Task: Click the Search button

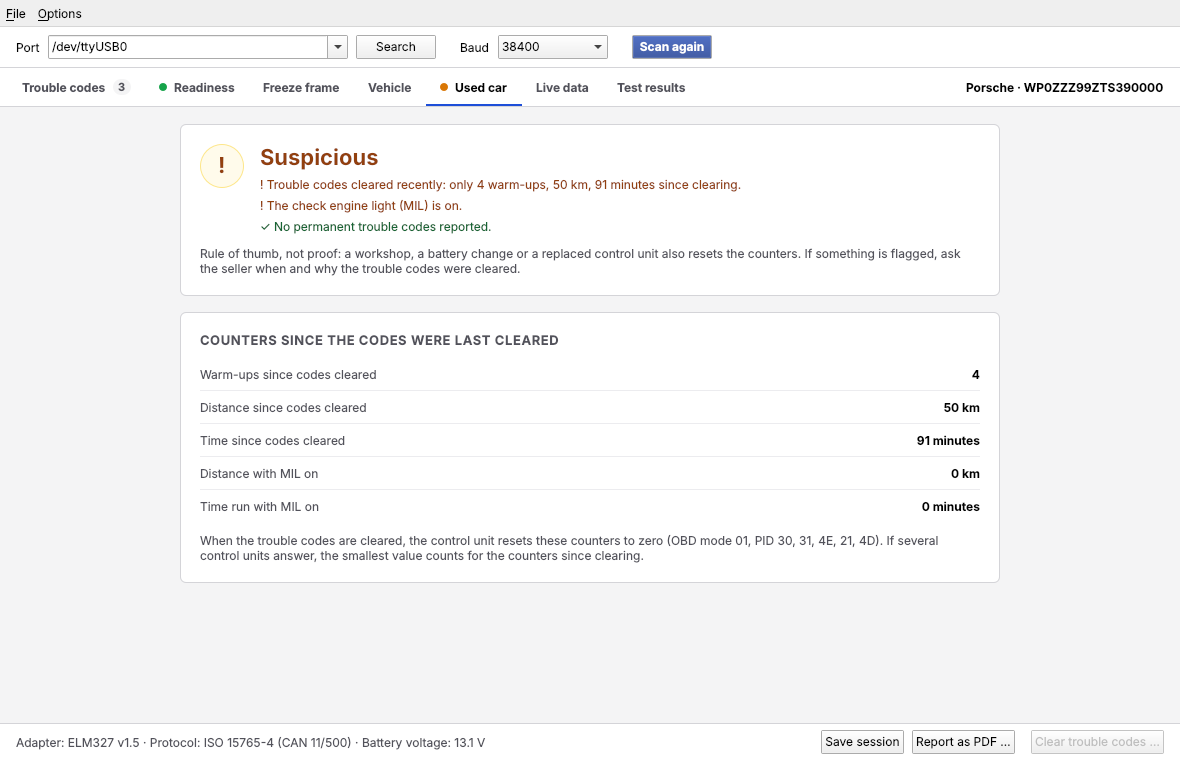Action: tap(396, 47)
